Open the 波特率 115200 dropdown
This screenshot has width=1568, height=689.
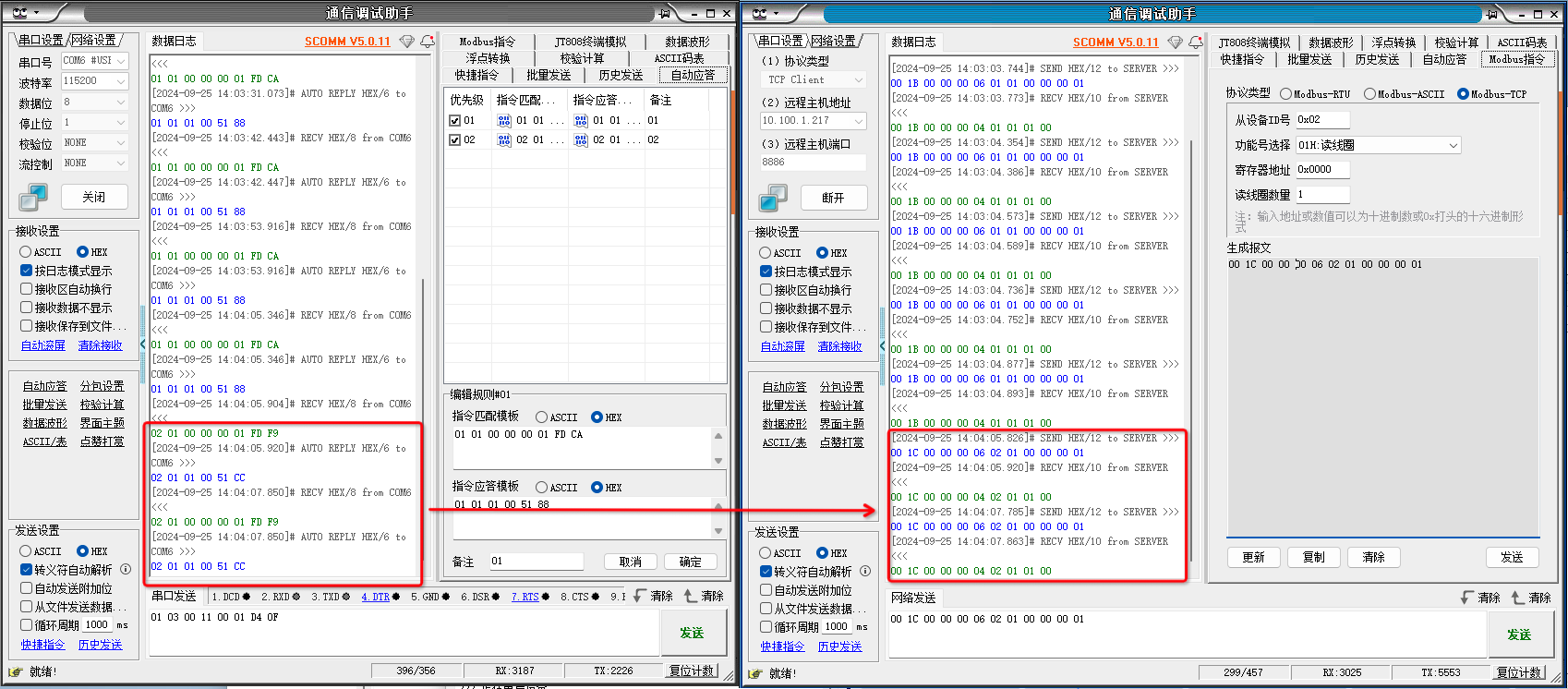coord(121,81)
